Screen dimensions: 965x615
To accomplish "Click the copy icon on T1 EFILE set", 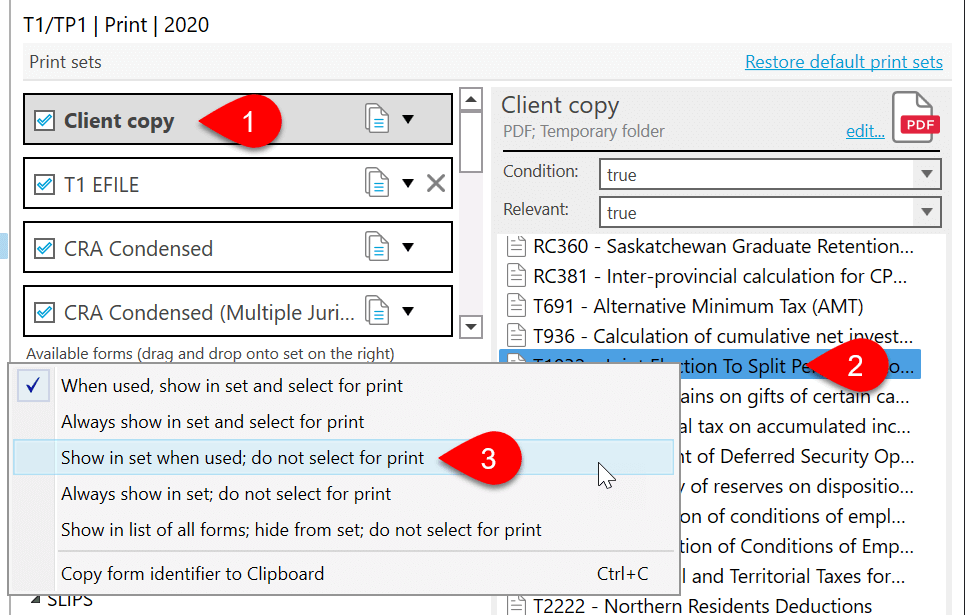I will [377, 183].
